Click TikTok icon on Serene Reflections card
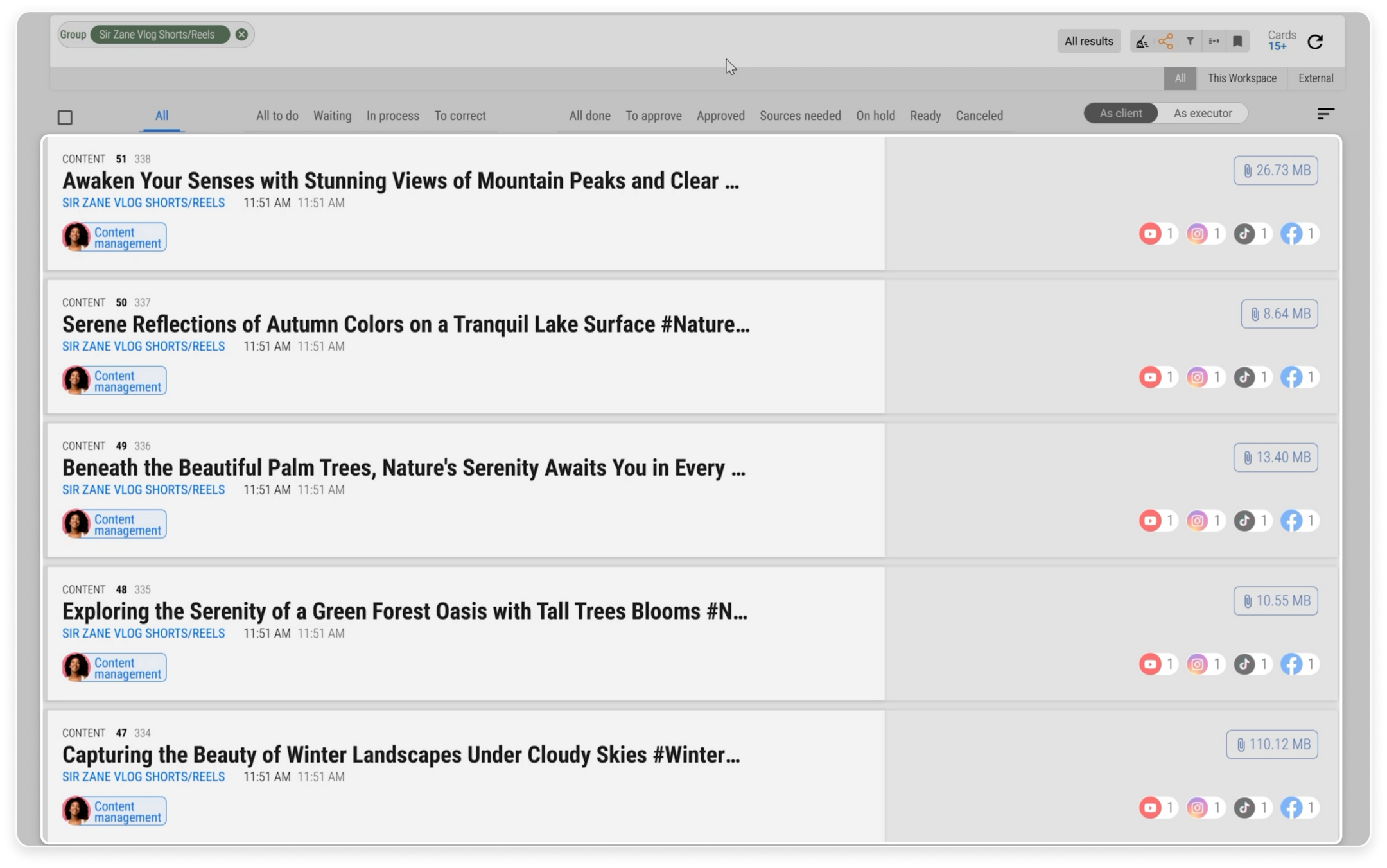This screenshot has height=868, width=1387. tap(1244, 378)
